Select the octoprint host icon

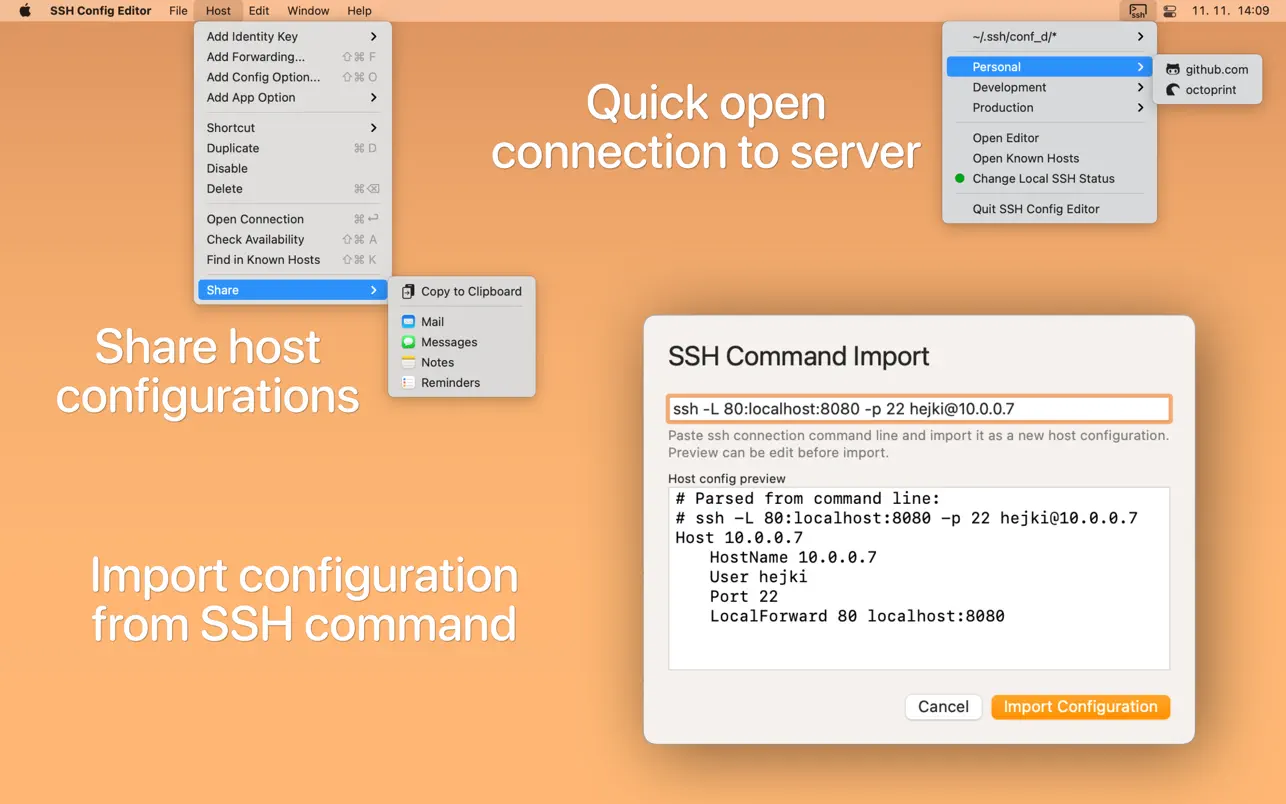click(x=1173, y=90)
